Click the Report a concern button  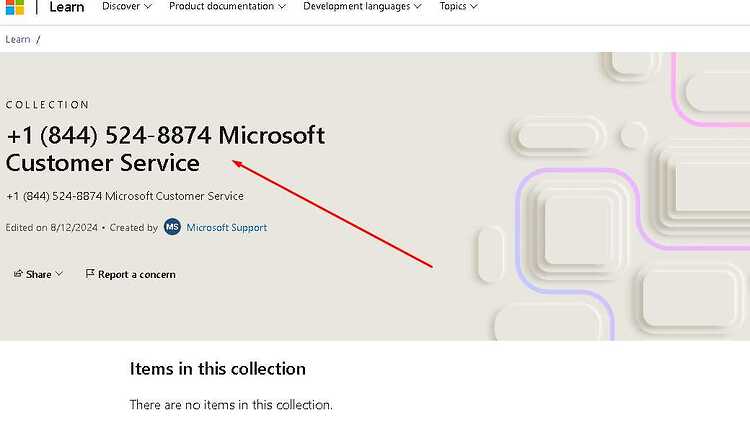pos(130,274)
